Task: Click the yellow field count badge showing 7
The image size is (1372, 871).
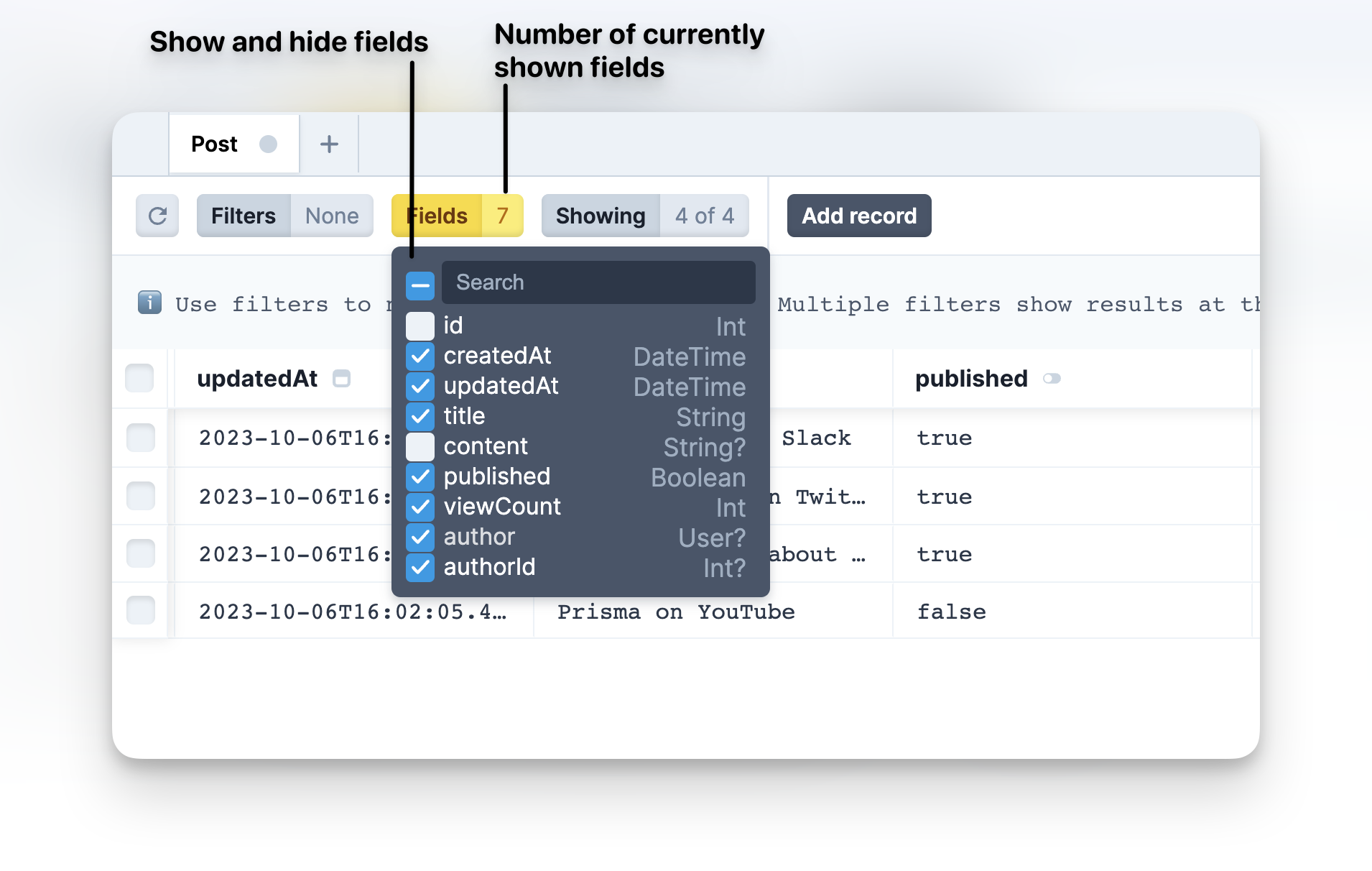Action: 501,216
